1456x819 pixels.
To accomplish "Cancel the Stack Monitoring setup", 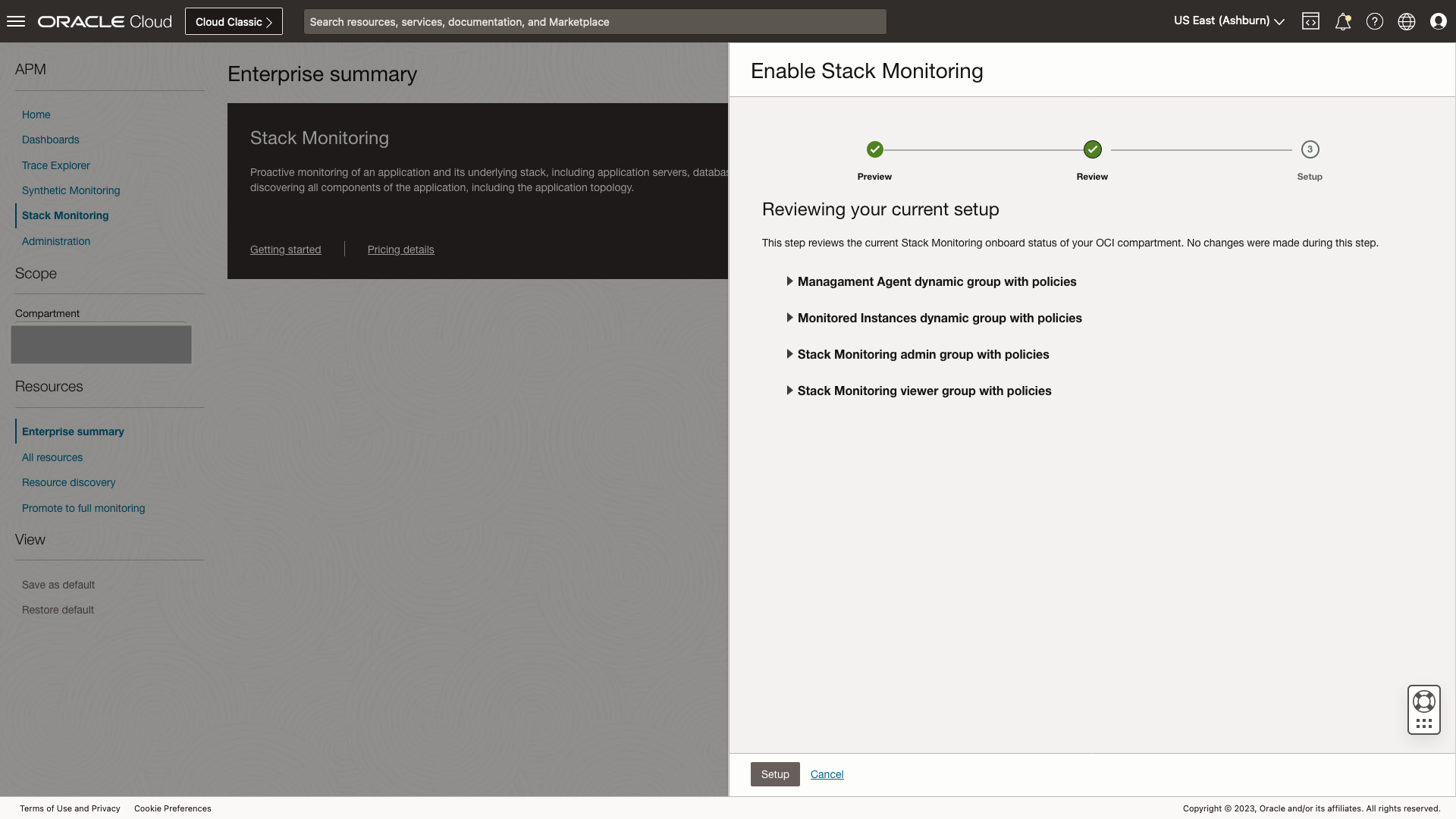I will (827, 774).
